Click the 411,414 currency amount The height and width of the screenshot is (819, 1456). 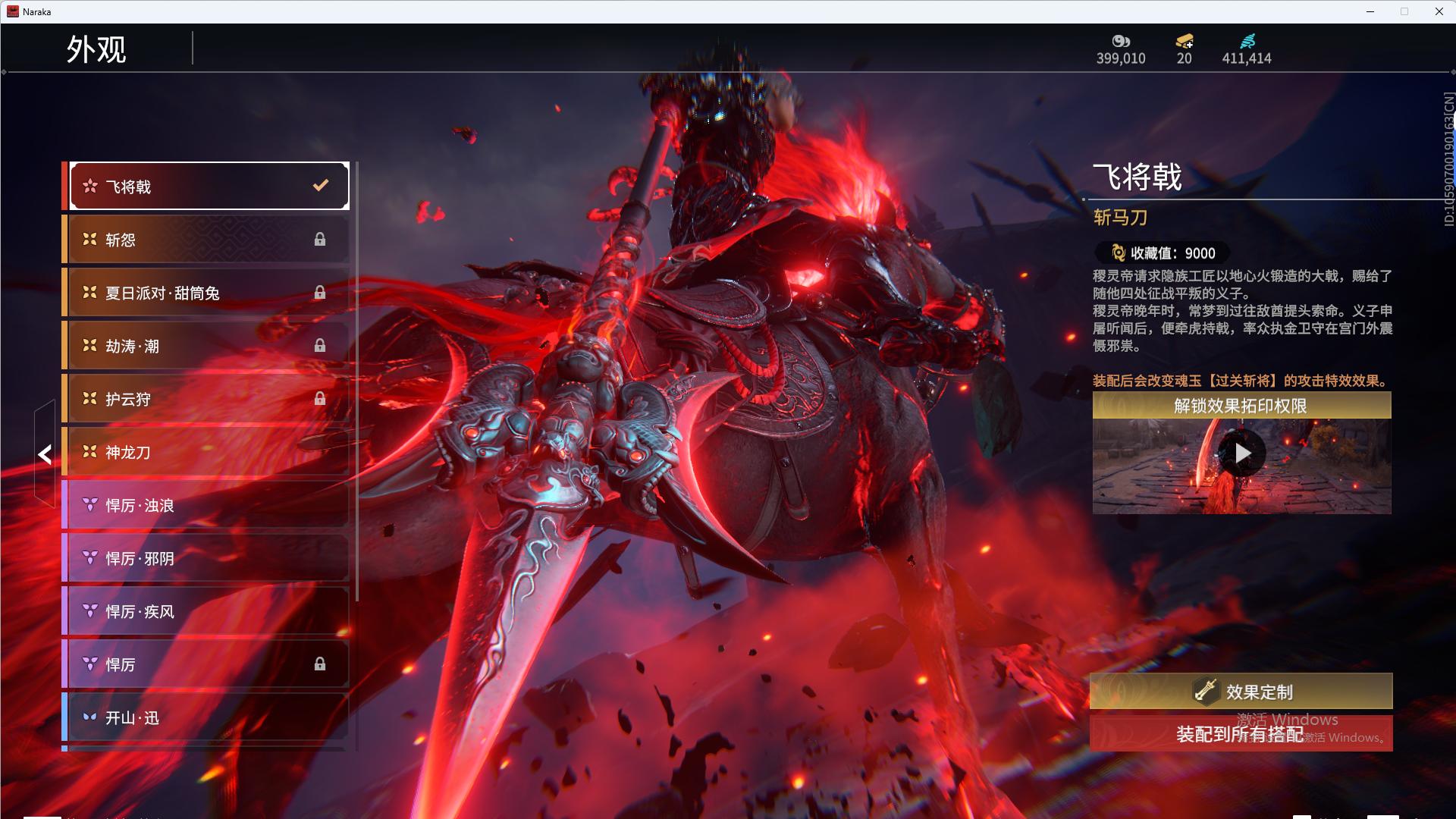1247,58
